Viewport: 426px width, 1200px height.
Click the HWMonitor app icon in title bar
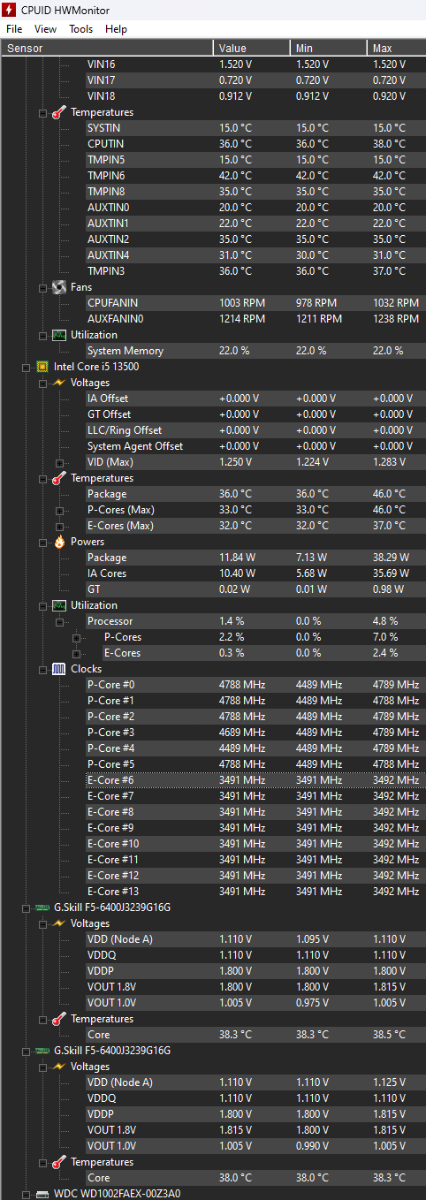point(9,9)
